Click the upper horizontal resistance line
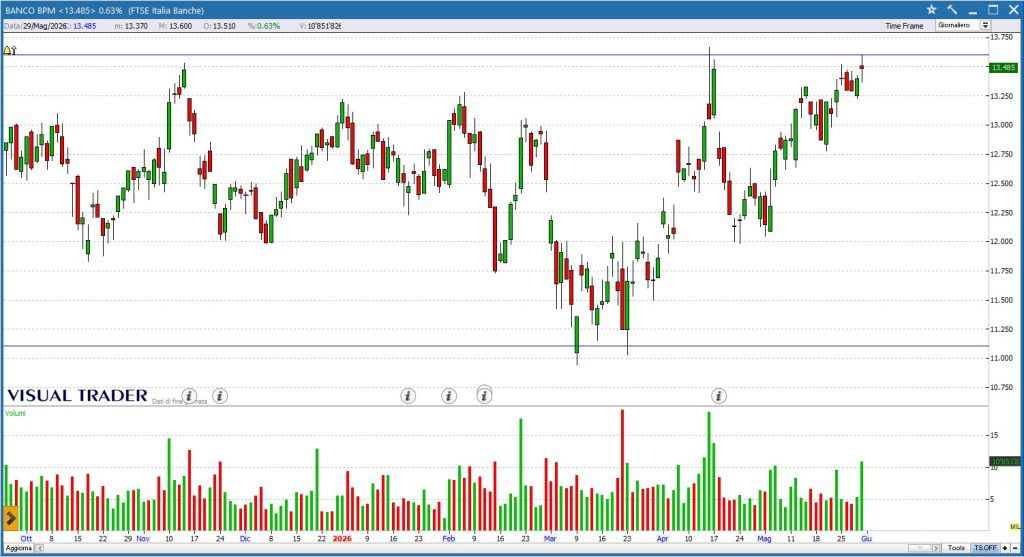This screenshot has height=557, width=1024. click(x=496, y=55)
